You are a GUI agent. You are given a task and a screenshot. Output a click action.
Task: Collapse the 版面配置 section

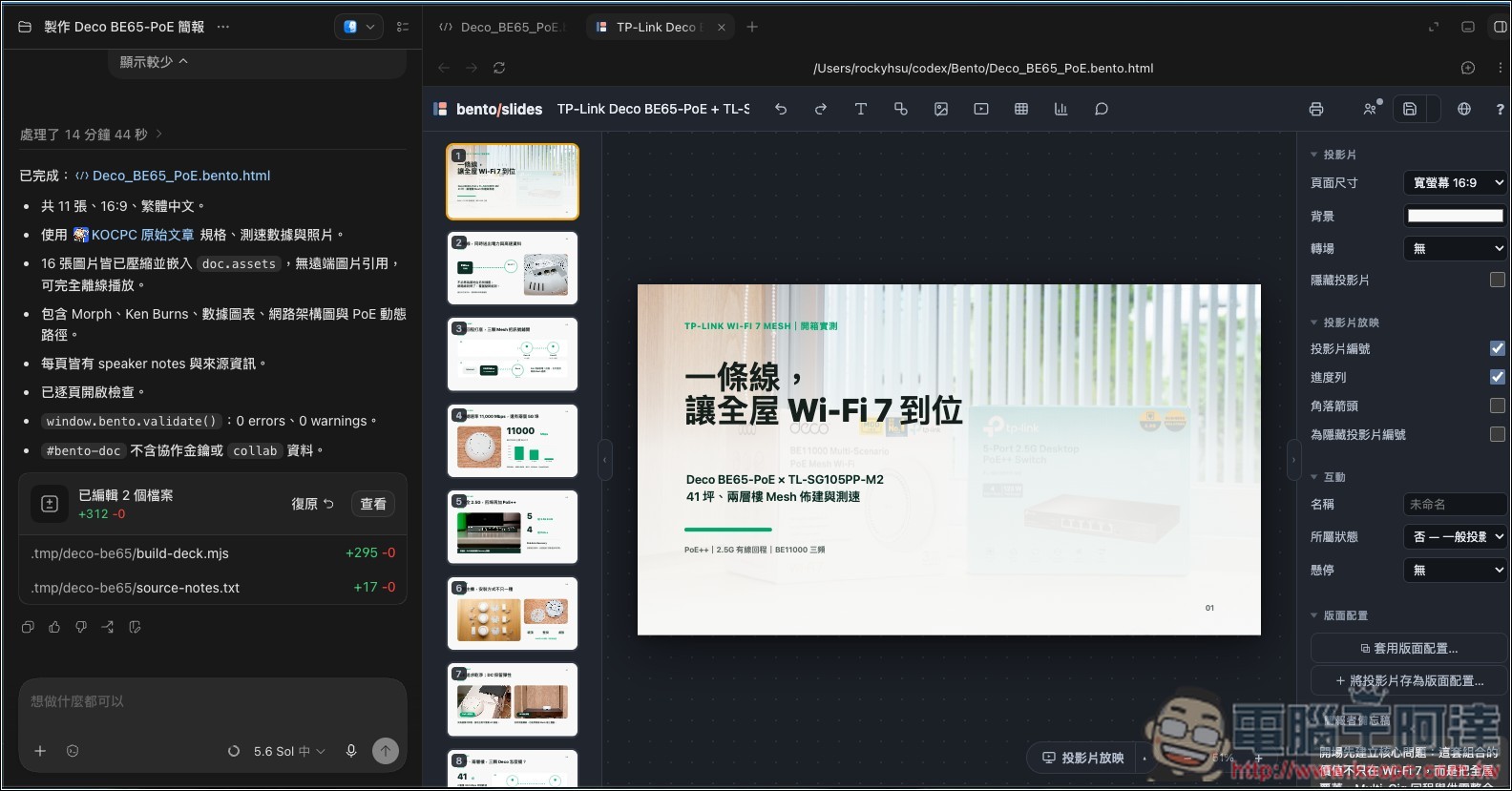1339,615
